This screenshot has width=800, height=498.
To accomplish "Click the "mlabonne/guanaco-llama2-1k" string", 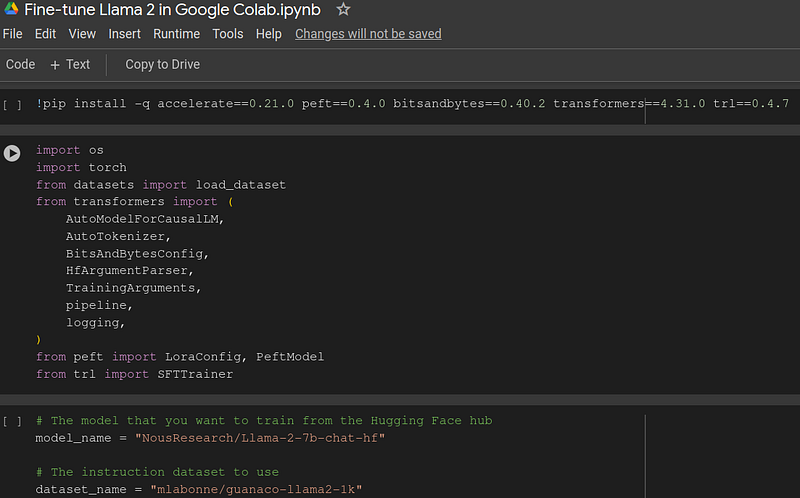I will click(x=256, y=489).
